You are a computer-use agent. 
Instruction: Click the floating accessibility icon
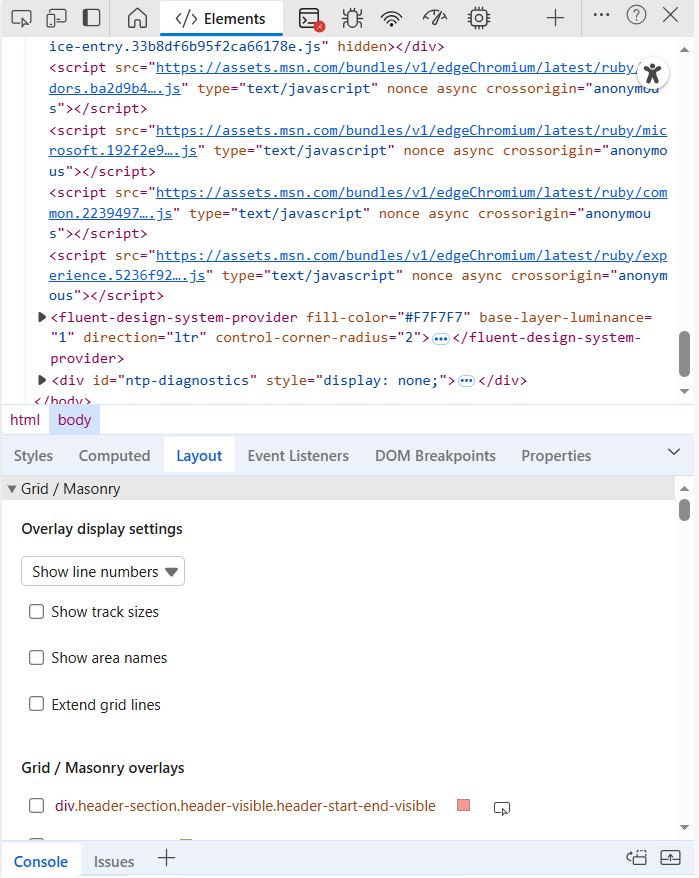[x=652, y=73]
